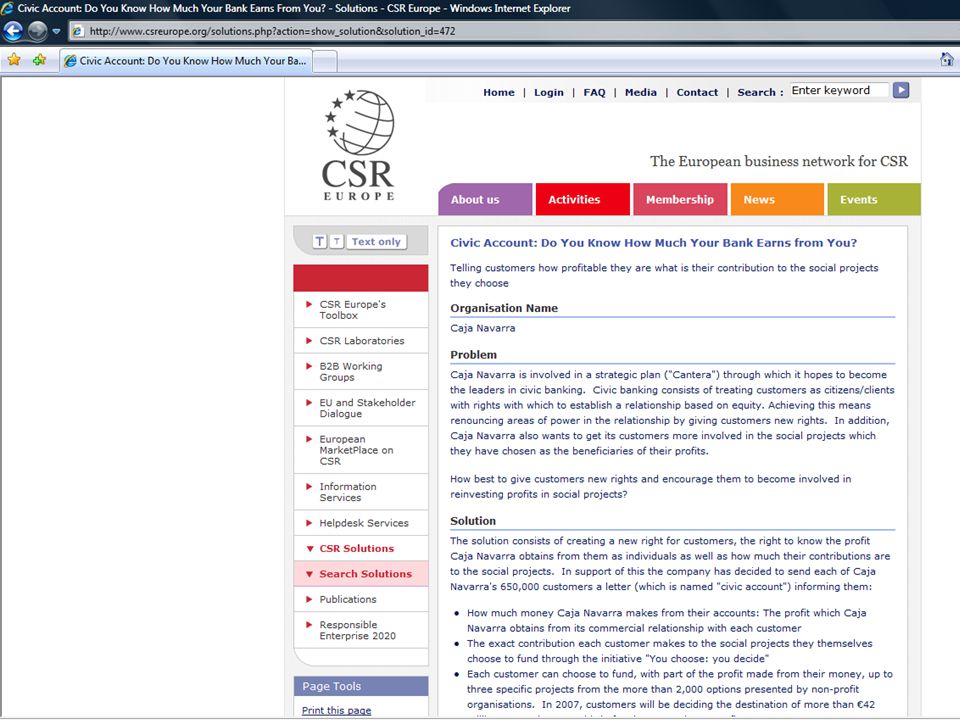The width and height of the screenshot is (960, 720).
Task: Click the Civic Account article heading
Action: 653,242
